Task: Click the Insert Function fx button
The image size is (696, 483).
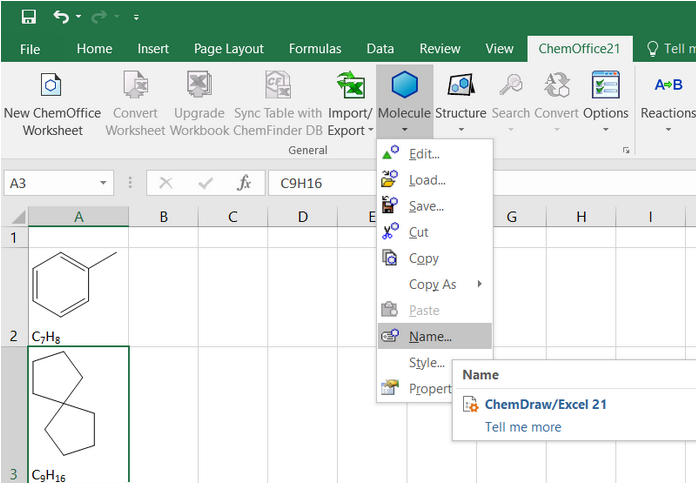Action: pyautogui.click(x=244, y=182)
